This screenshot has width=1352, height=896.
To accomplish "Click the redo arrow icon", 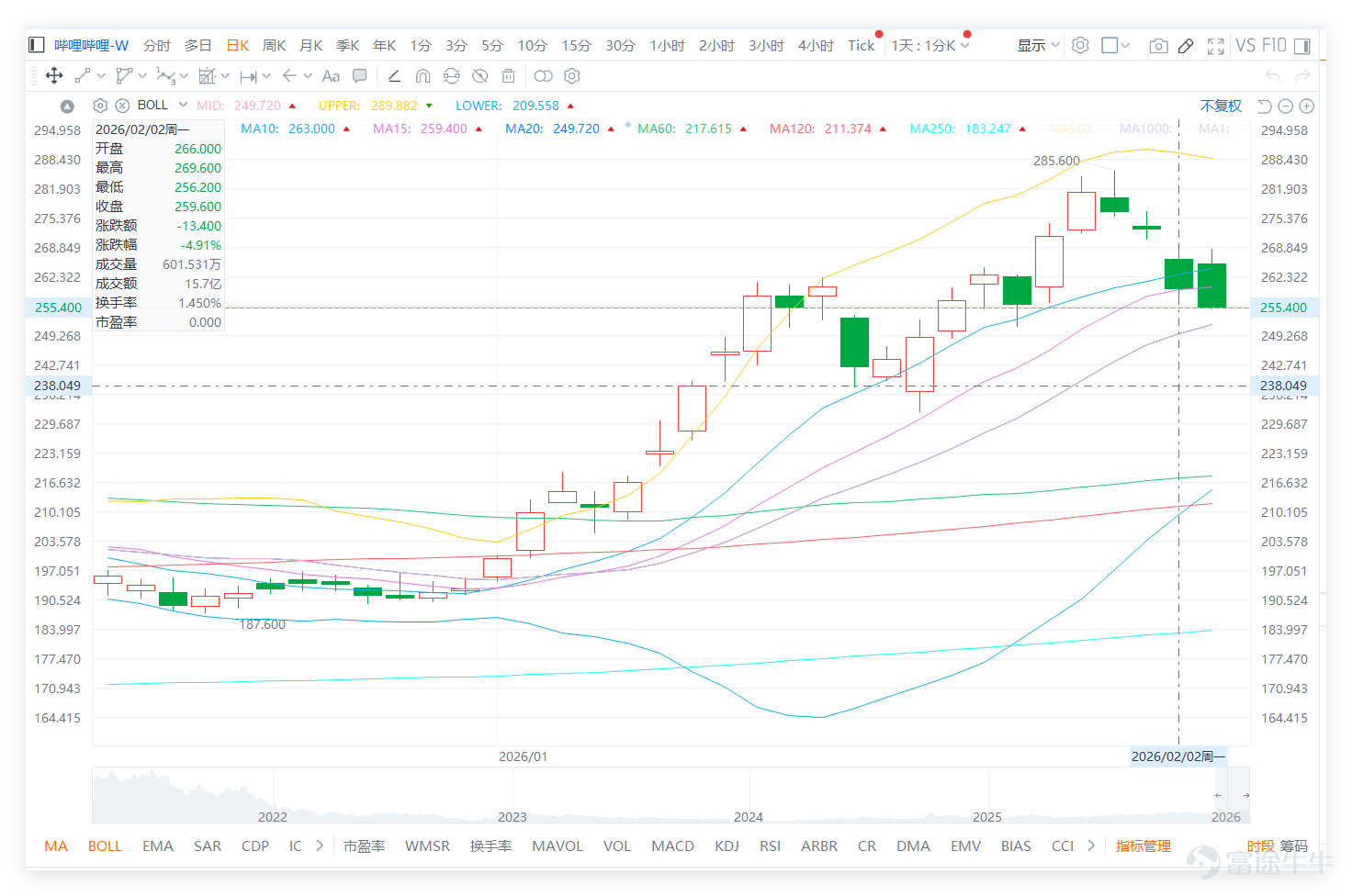I will [x=1301, y=76].
